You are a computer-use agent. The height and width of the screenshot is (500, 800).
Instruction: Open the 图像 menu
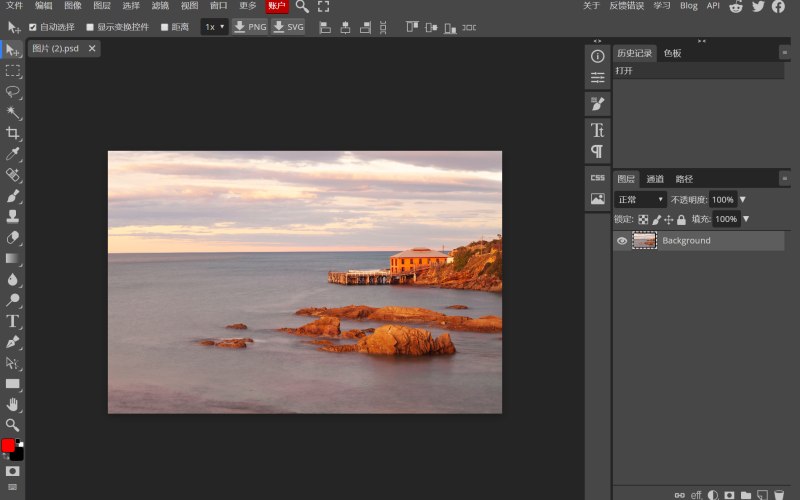pyautogui.click(x=73, y=6)
